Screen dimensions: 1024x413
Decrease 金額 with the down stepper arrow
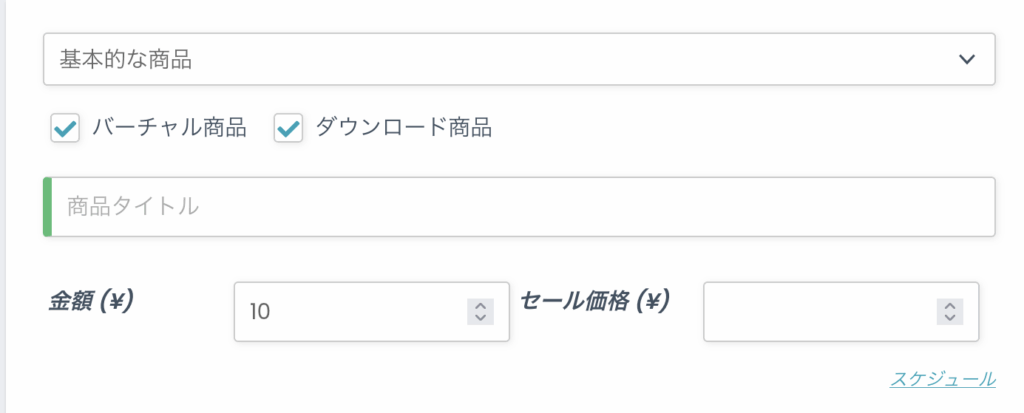click(480, 318)
